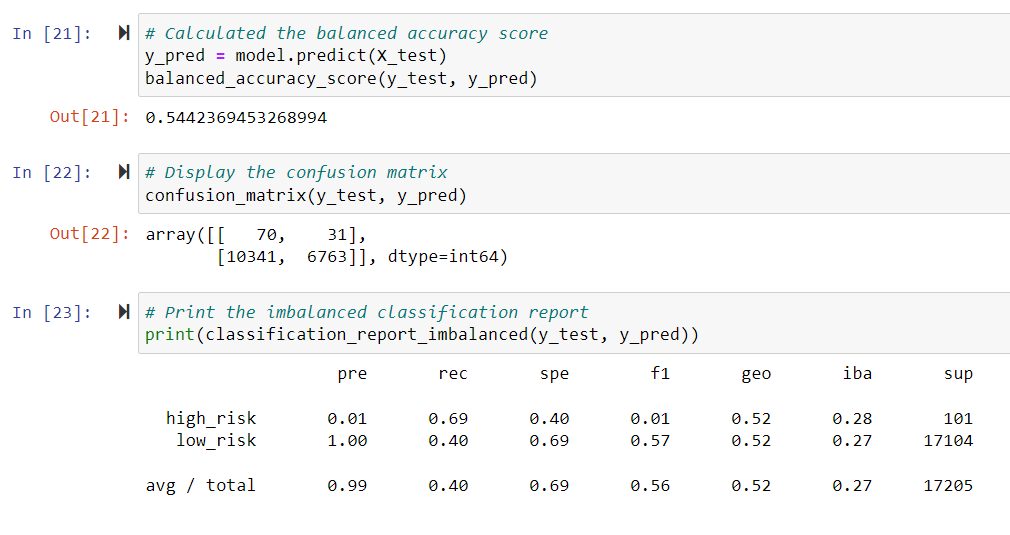
Task: Click avg / total f1 value 0.56
Action: click(x=650, y=486)
